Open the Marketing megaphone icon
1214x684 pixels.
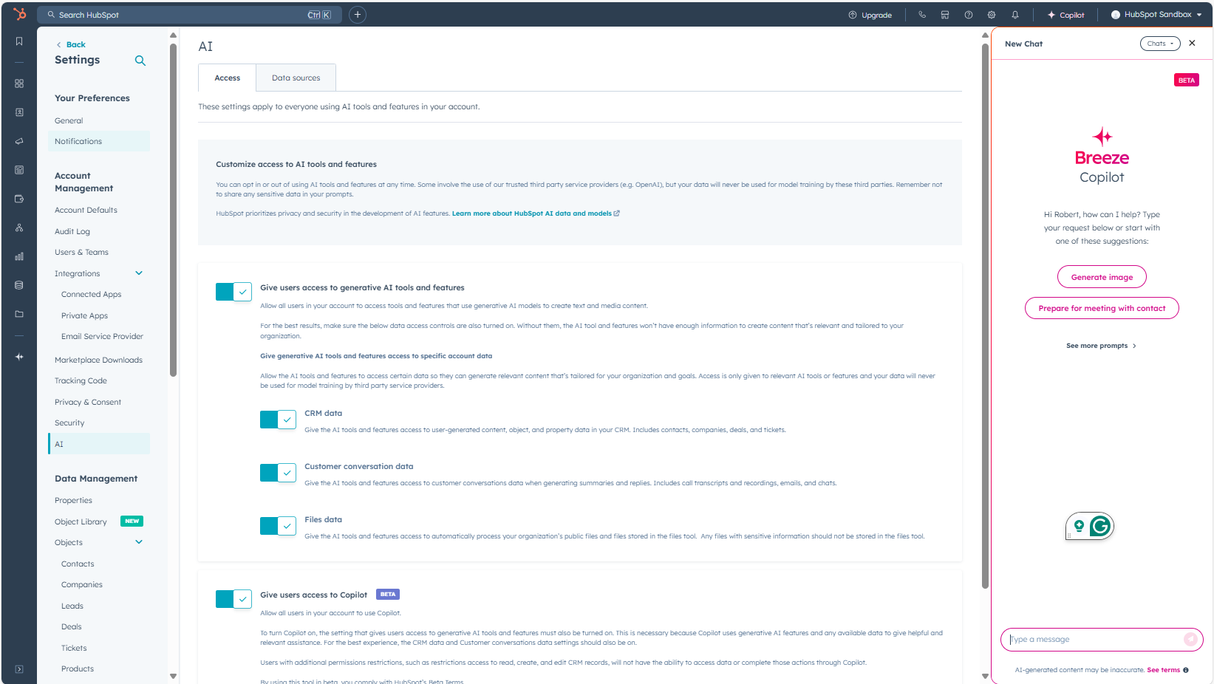pos(19,141)
